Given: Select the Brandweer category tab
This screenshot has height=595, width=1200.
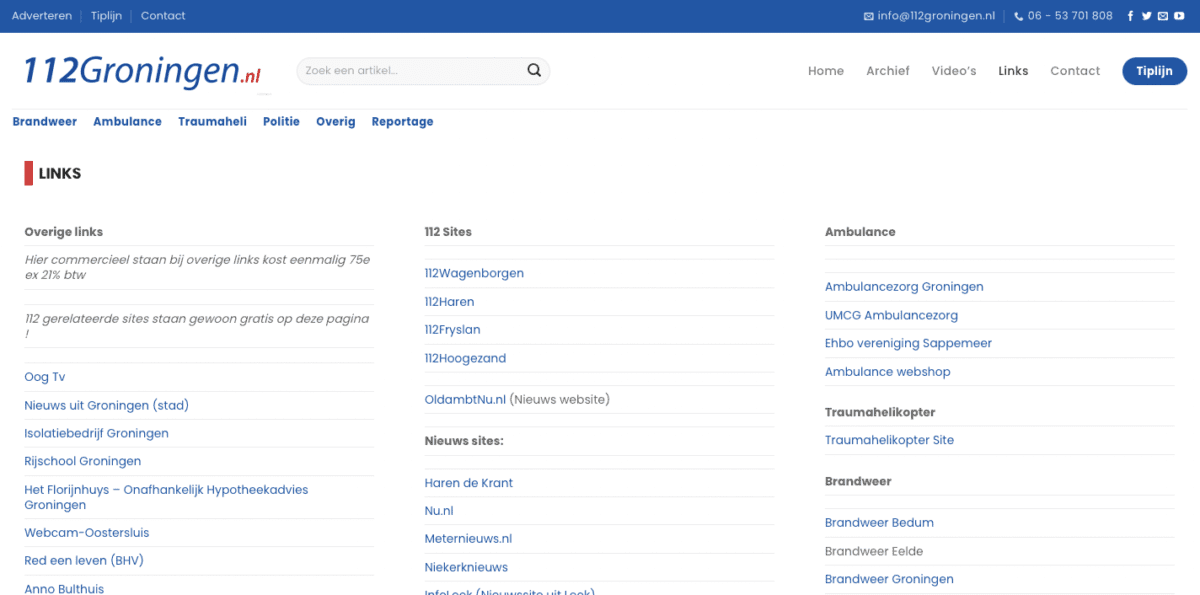Looking at the screenshot, I should click(45, 122).
